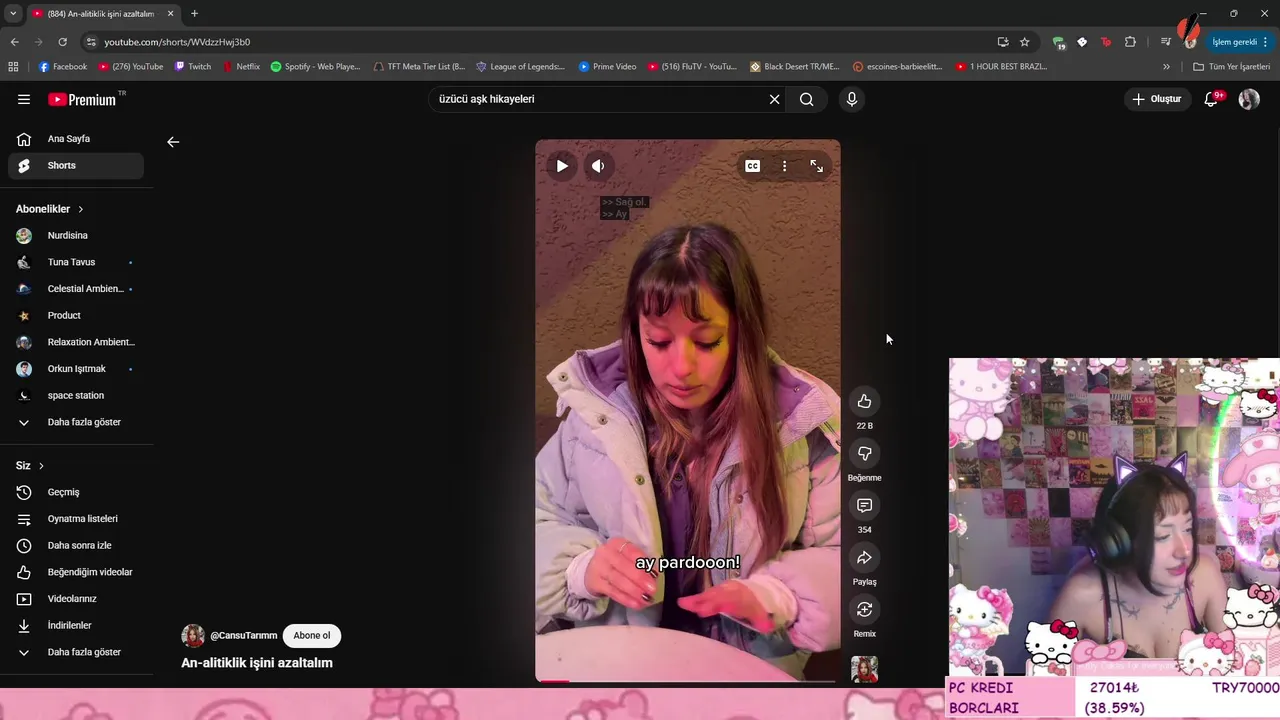Open the Twitch bookmark

click(193, 67)
